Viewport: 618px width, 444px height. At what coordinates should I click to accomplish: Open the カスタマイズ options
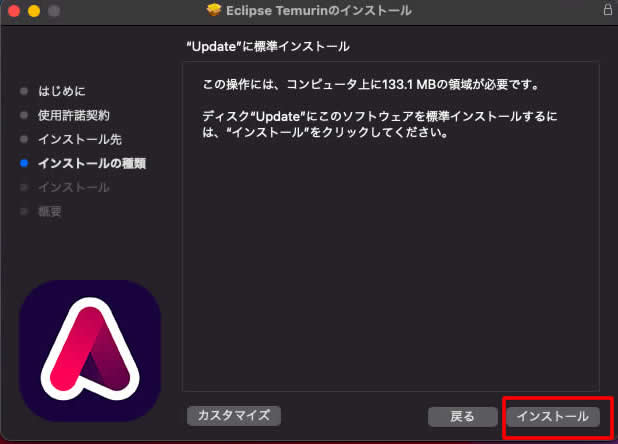[x=234, y=416]
